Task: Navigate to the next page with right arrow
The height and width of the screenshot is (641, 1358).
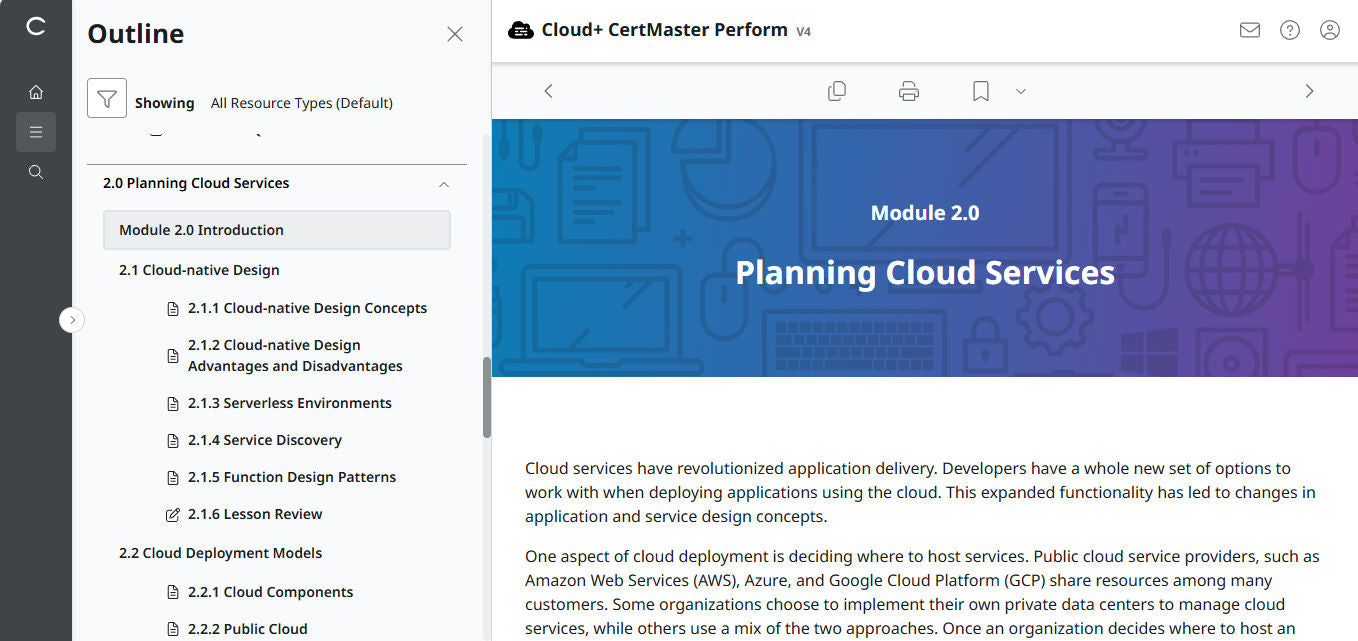Action: point(1309,90)
